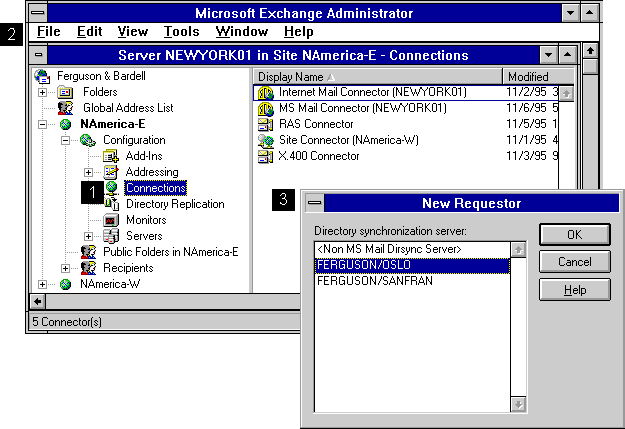The width and height of the screenshot is (625, 429).
Task: Select Monitors in the tree
Action: pos(146,220)
